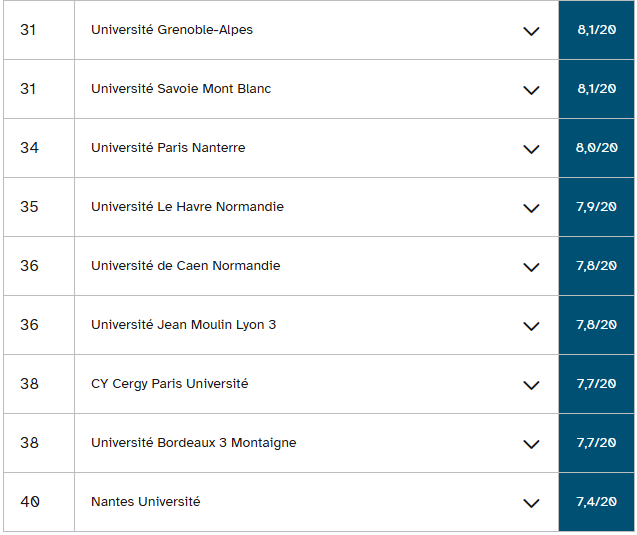Click the rank 40 cell
The image size is (637, 535).
pos(30,502)
